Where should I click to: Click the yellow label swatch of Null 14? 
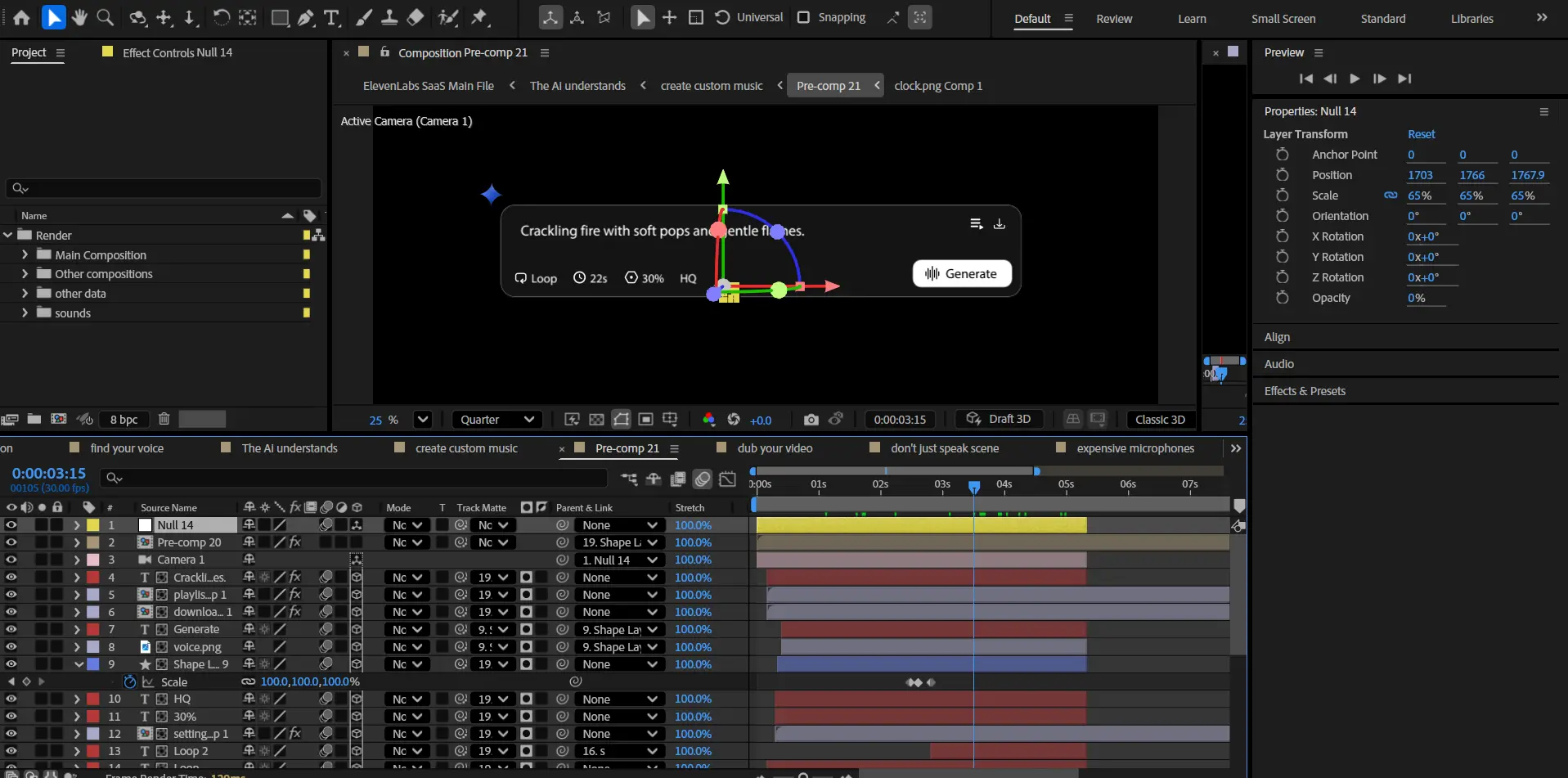[x=93, y=525]
